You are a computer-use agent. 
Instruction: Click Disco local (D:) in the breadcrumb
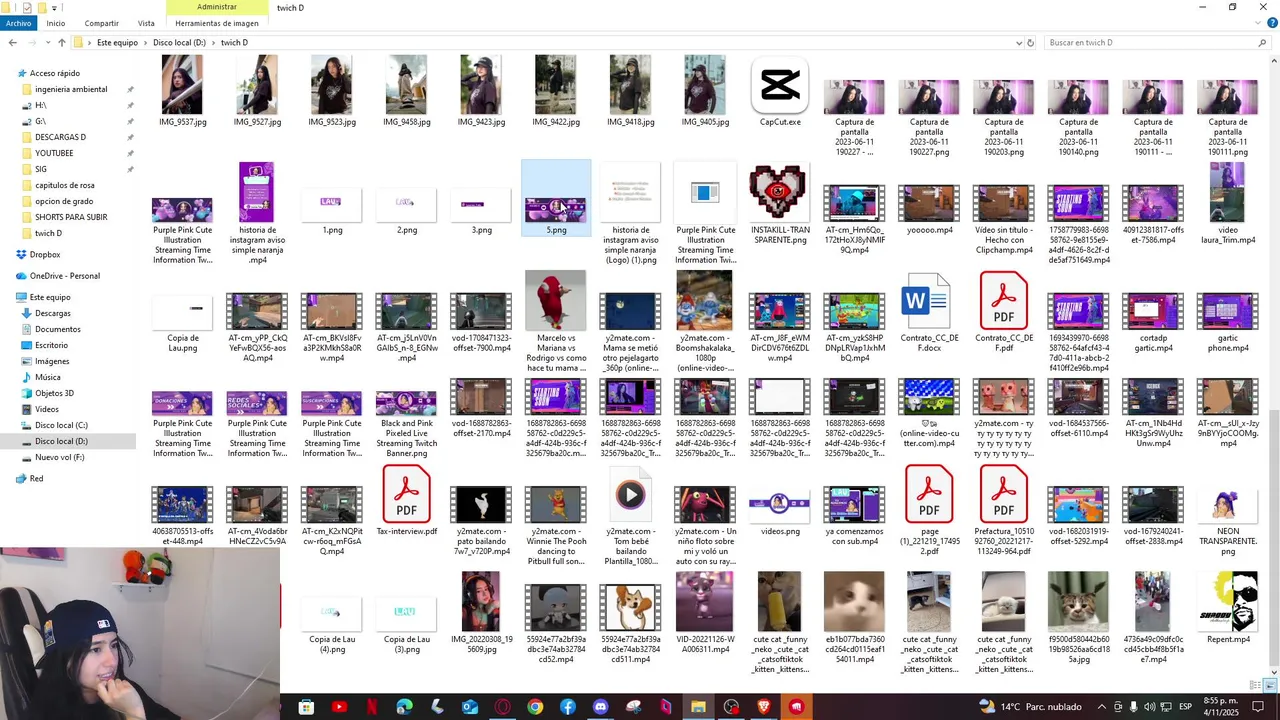pyautogui.click(x=179, y=43)
